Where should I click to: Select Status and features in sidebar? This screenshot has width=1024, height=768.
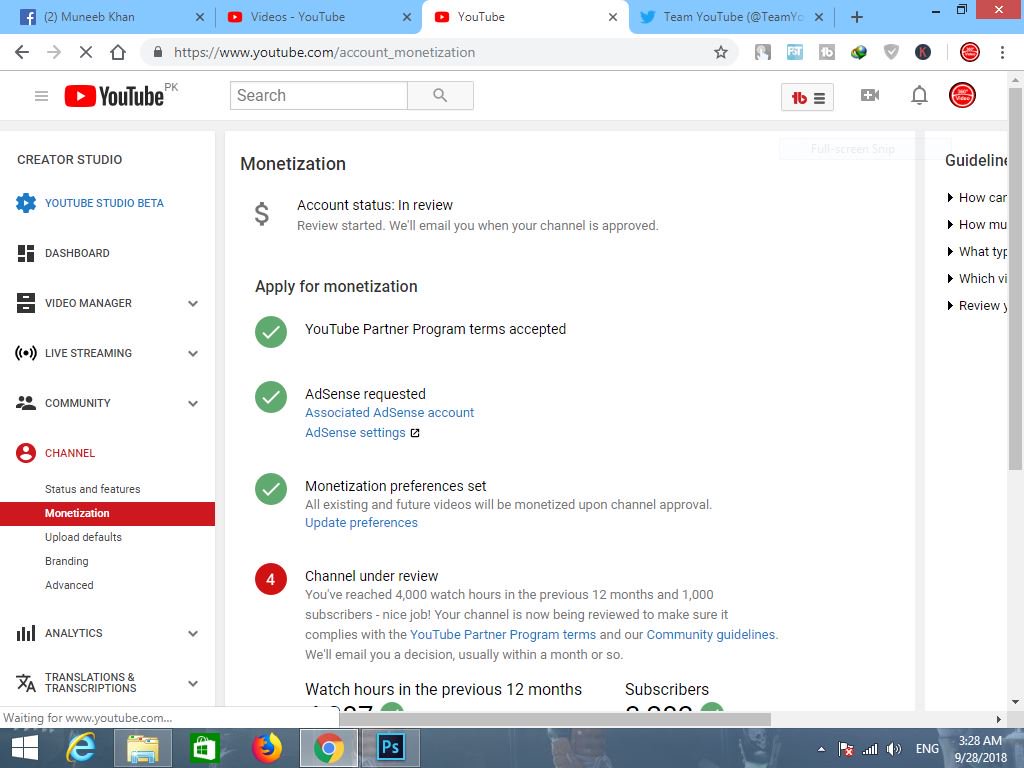pyautogui.click(x=93, y=489)
